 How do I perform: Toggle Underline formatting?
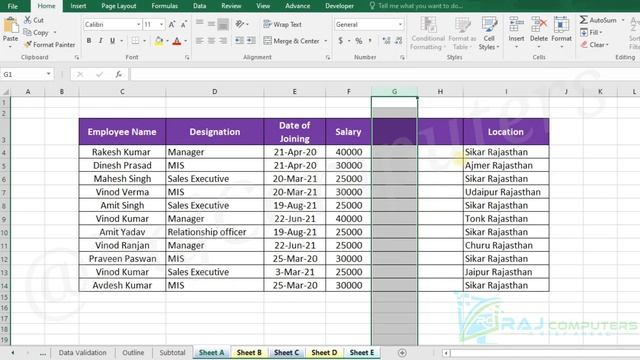click(112, 41)
